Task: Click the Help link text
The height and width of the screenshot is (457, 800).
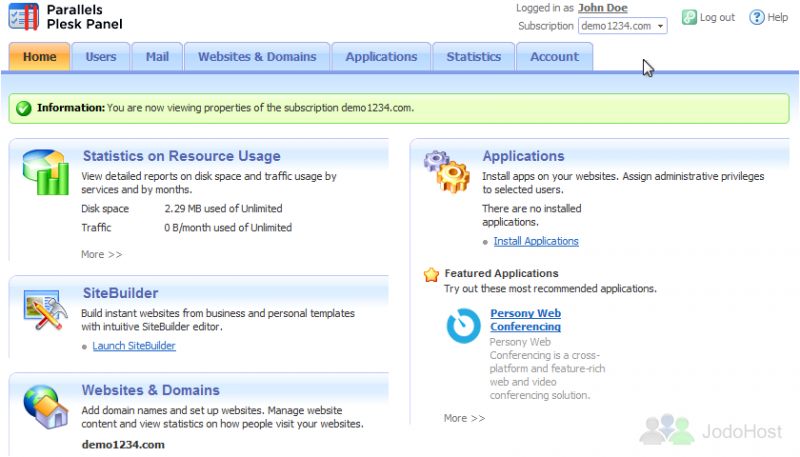Action: (778, 17)
